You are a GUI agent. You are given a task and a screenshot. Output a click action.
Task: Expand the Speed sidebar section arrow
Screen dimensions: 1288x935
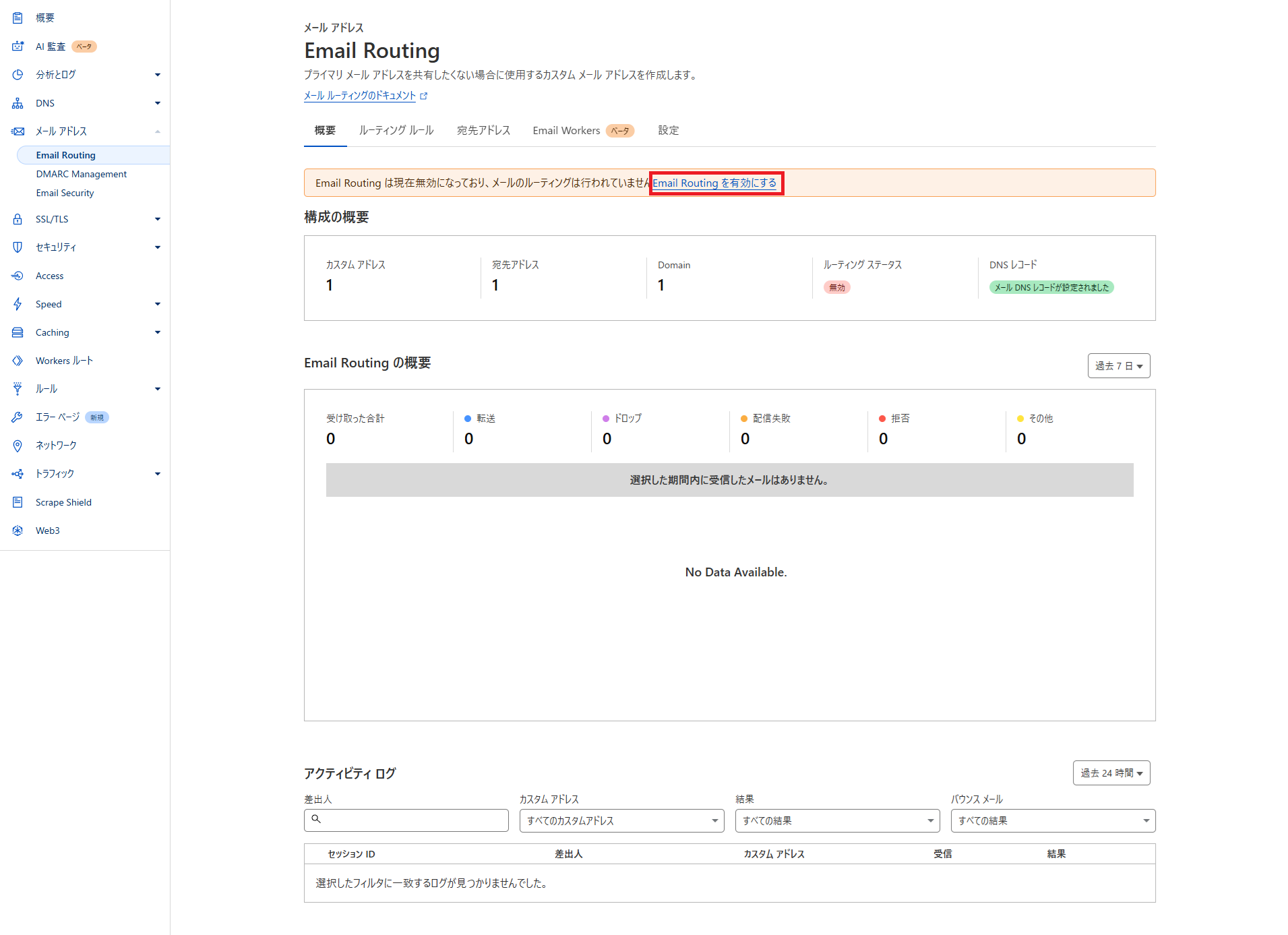[158, 304]
